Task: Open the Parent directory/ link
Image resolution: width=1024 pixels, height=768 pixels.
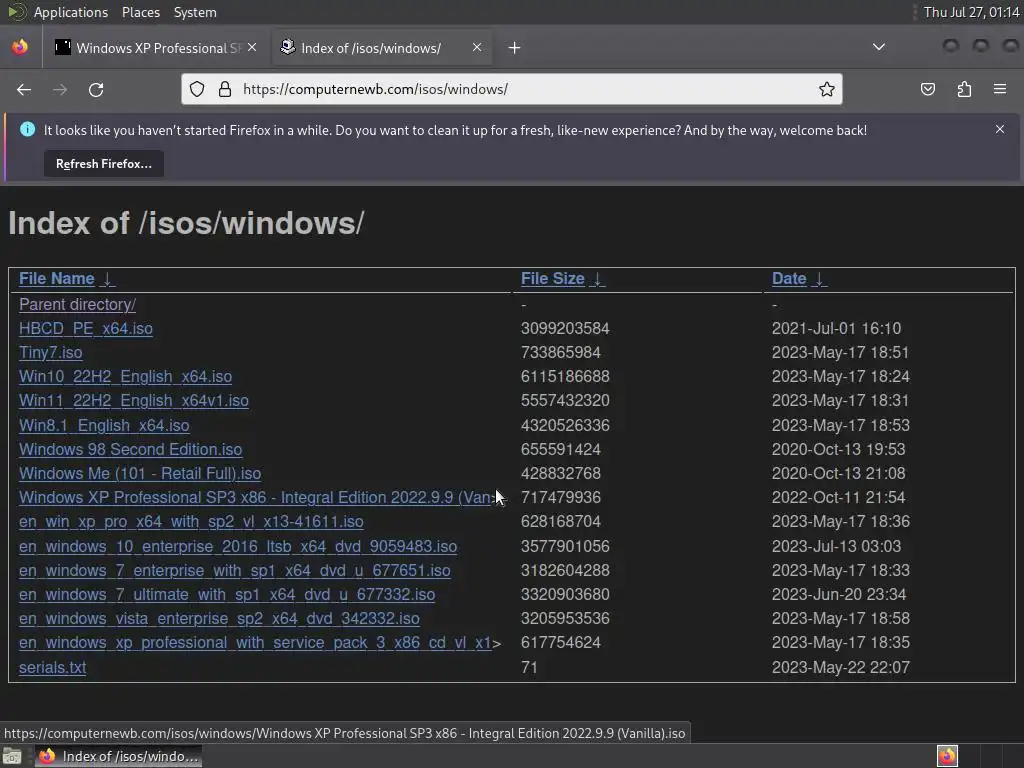Action: 77,304
